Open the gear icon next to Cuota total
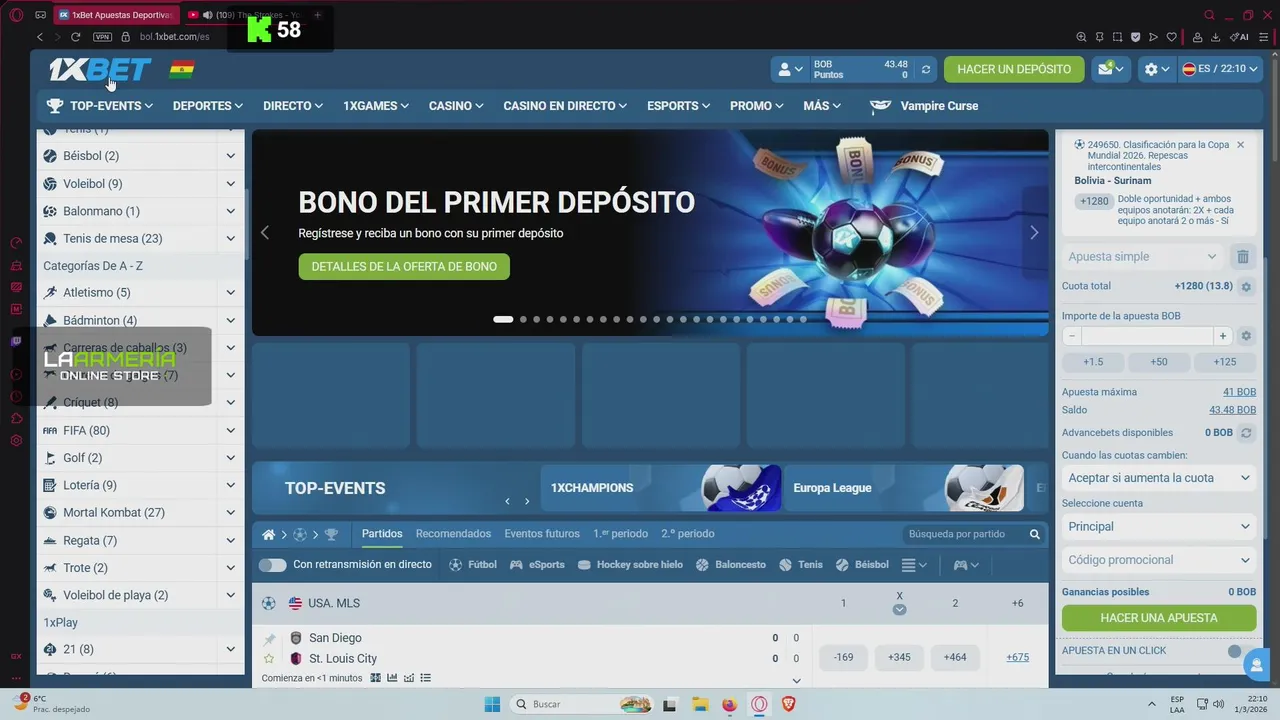Image resolution: width=1280 pixels, height=720 pixels. (x=1246, y=287)
